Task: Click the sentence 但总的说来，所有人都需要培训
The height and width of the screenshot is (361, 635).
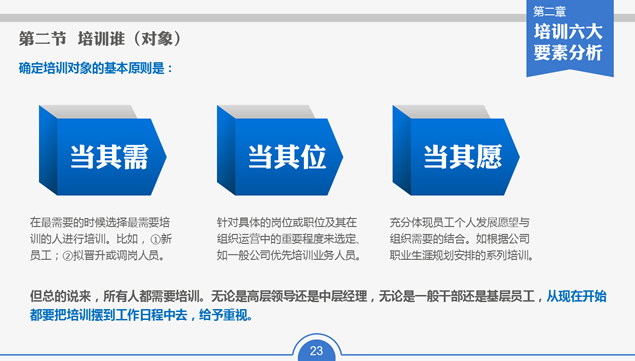Action: 117,296
